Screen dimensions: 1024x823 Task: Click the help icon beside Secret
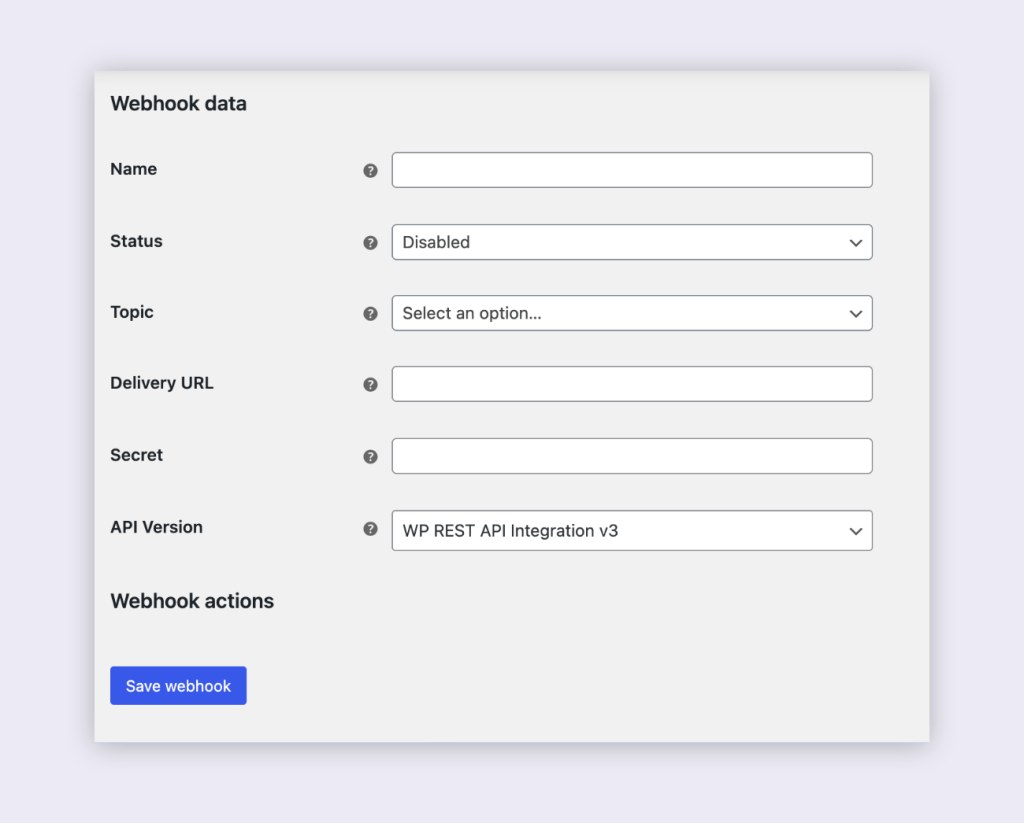(x=370, y=456)
